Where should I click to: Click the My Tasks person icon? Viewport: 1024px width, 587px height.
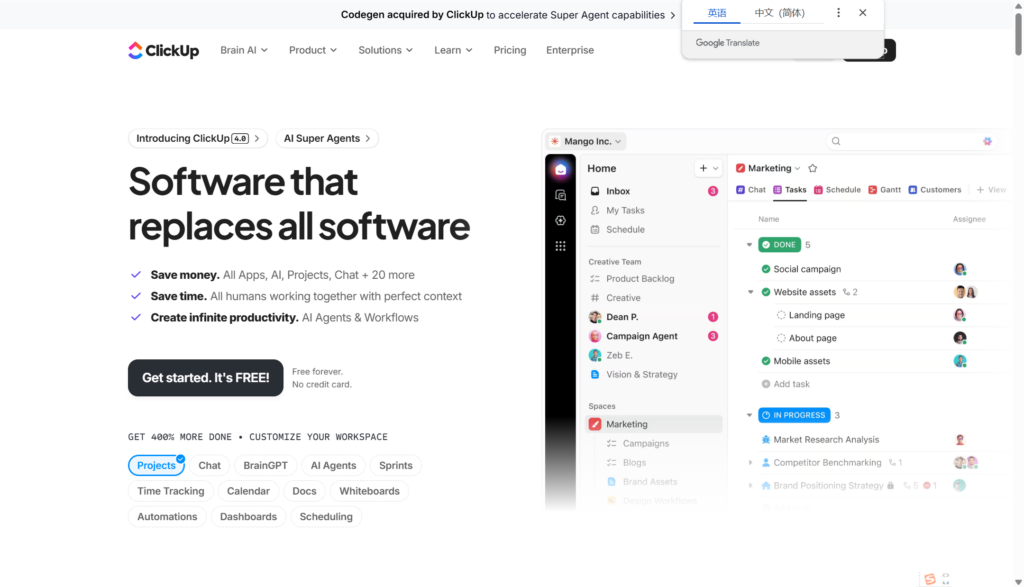595,210
